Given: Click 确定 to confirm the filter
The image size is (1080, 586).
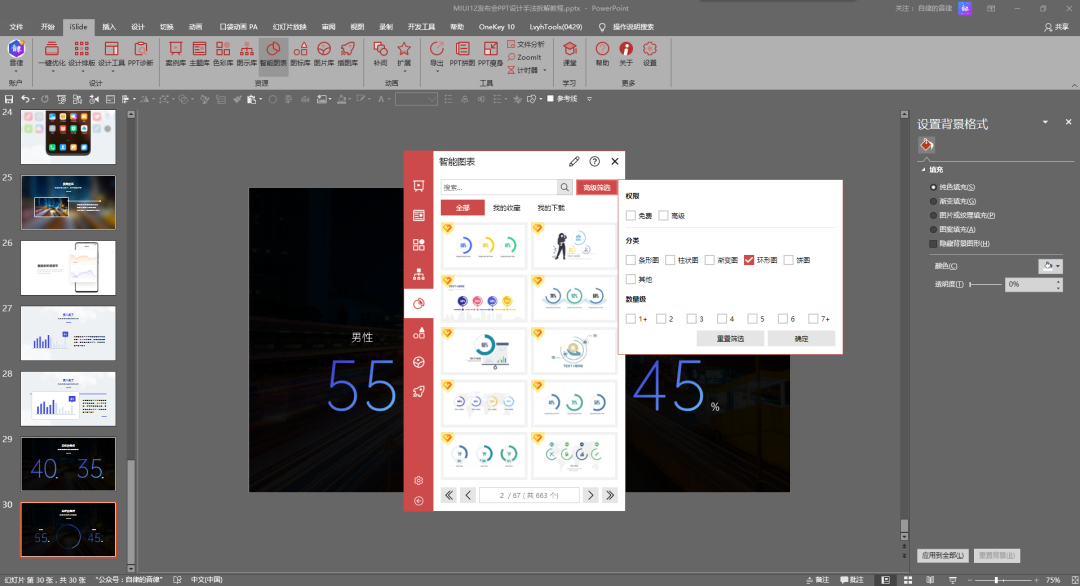Looking at the screenshot, I should pyautogui.click(x=801, y=339).
